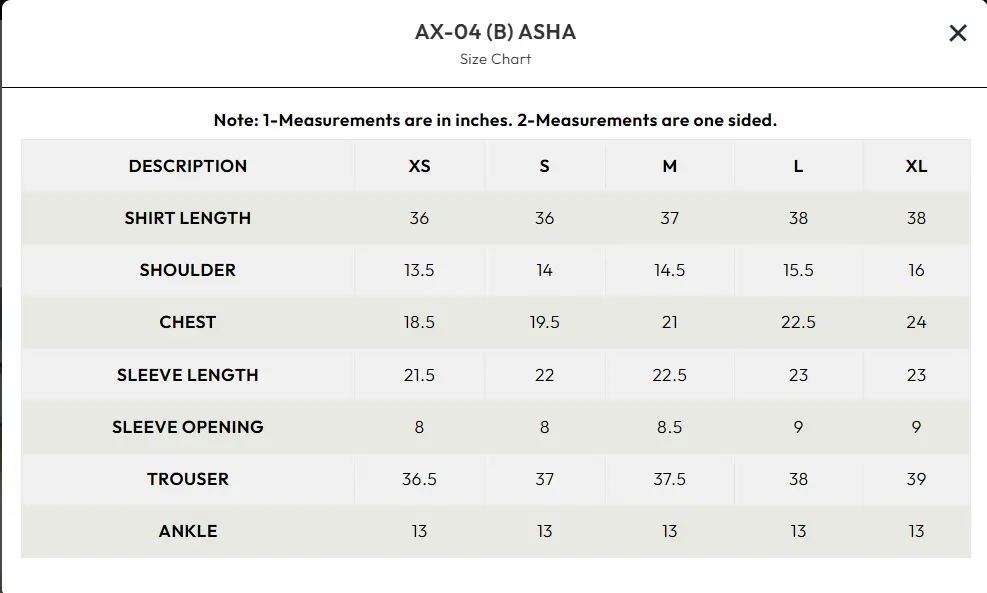Click the TROUSER row label
The width and height of the screenshot is (987, 593).
(188, 479)
